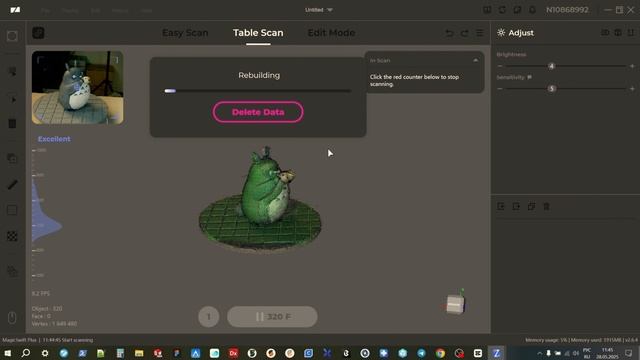640x360 pixels.
Task: Click the first Adjust panel header icon
Action: tap(605, 33)
